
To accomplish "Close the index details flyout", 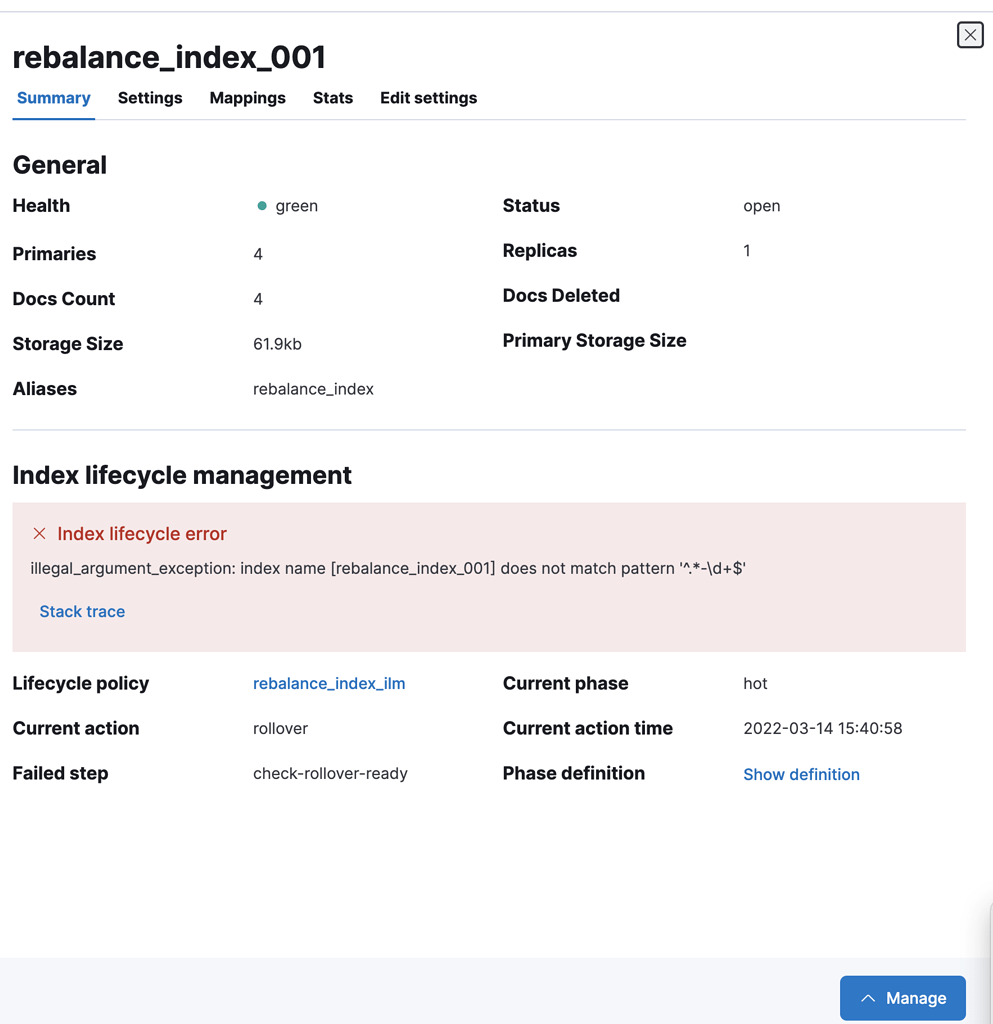I will pos(970,35).
